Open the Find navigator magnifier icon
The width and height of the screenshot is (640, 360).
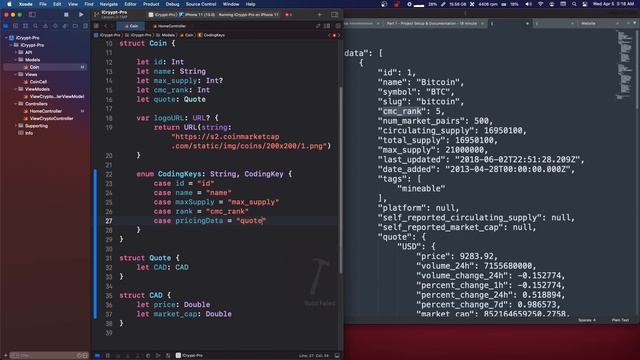[x=36, y=26]
